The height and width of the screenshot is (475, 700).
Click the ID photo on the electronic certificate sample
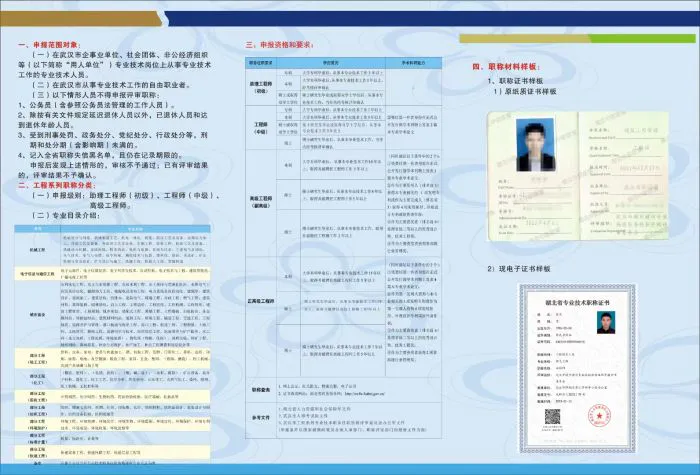point(606,322)
